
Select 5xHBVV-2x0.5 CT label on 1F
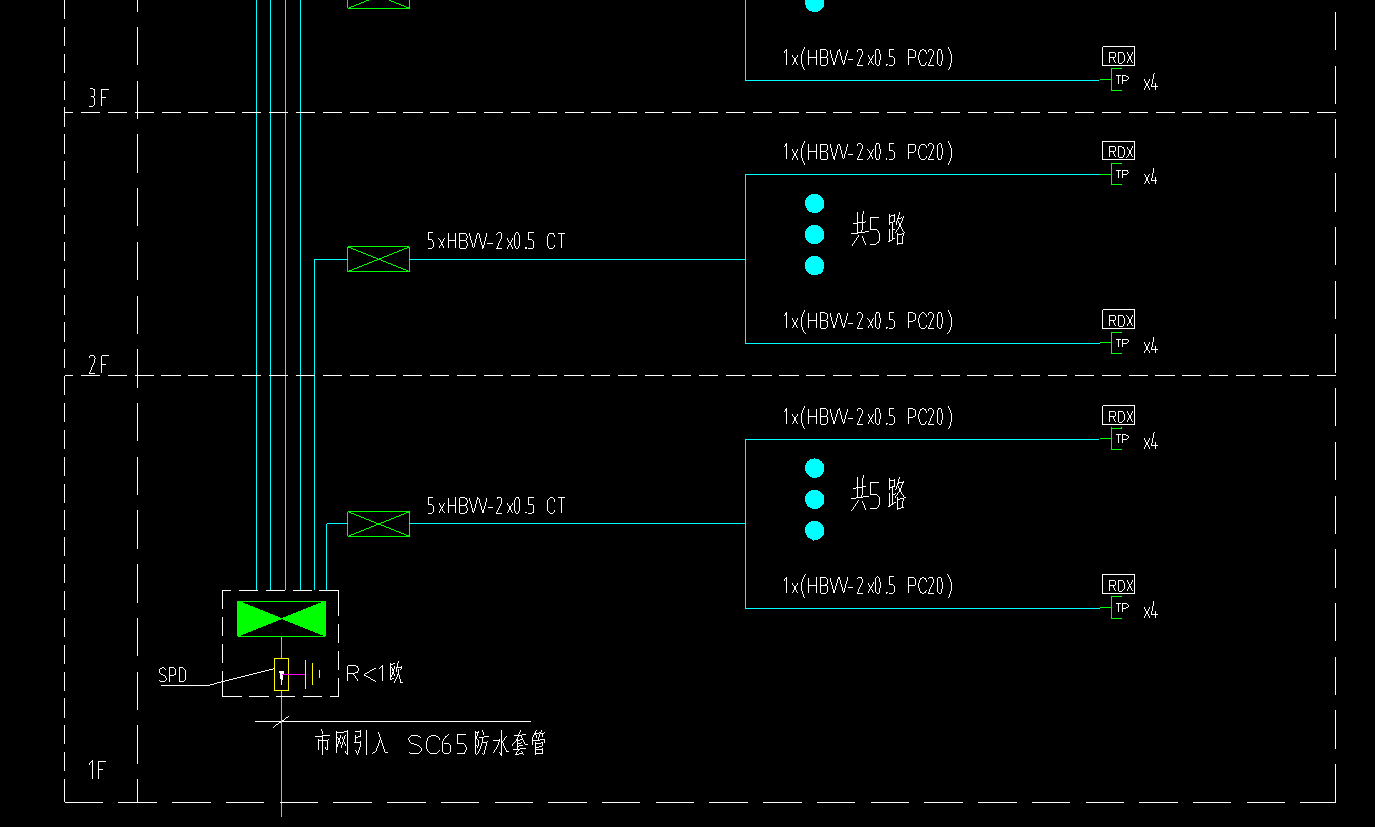point(496,506)
